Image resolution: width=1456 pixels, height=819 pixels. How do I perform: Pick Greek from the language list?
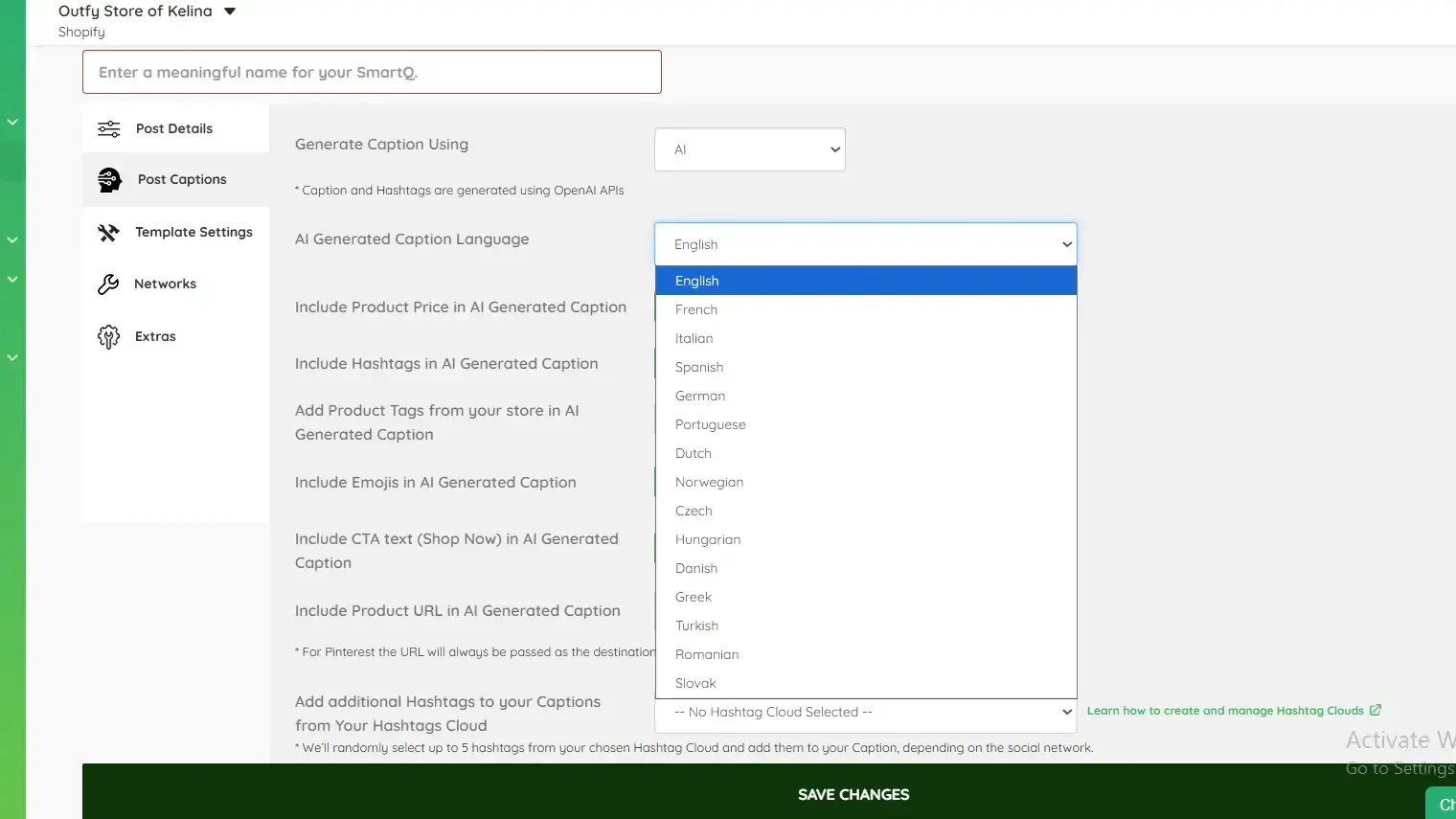(866, 597)
